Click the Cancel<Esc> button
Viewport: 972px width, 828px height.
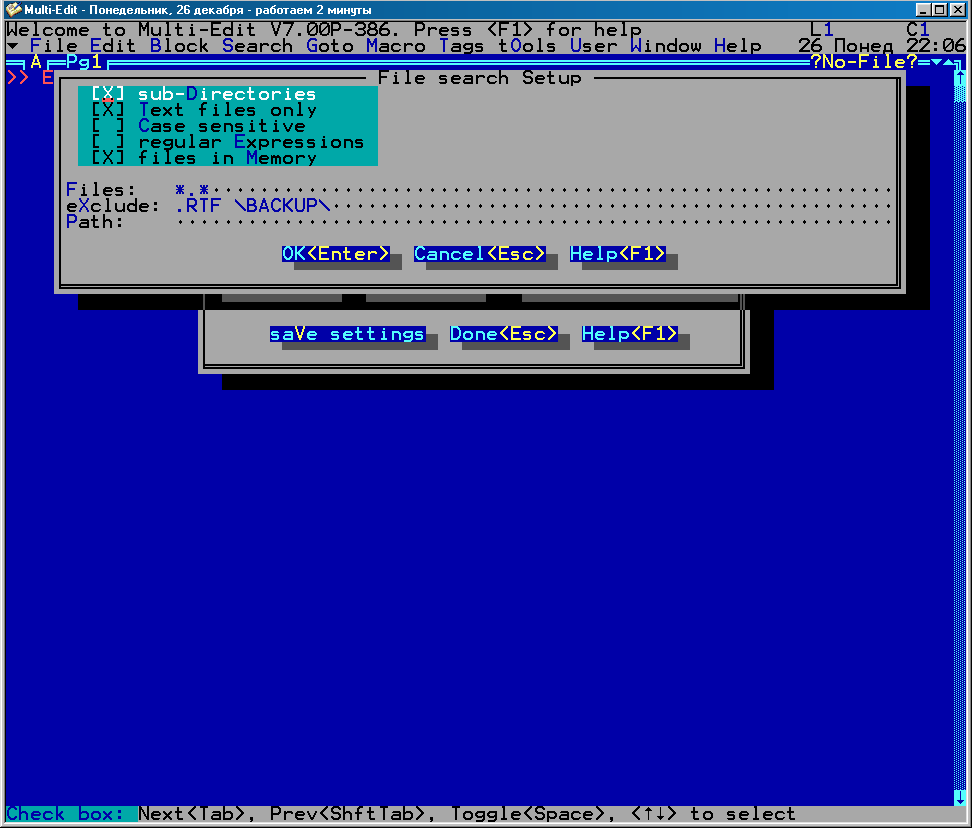[480, 253]
